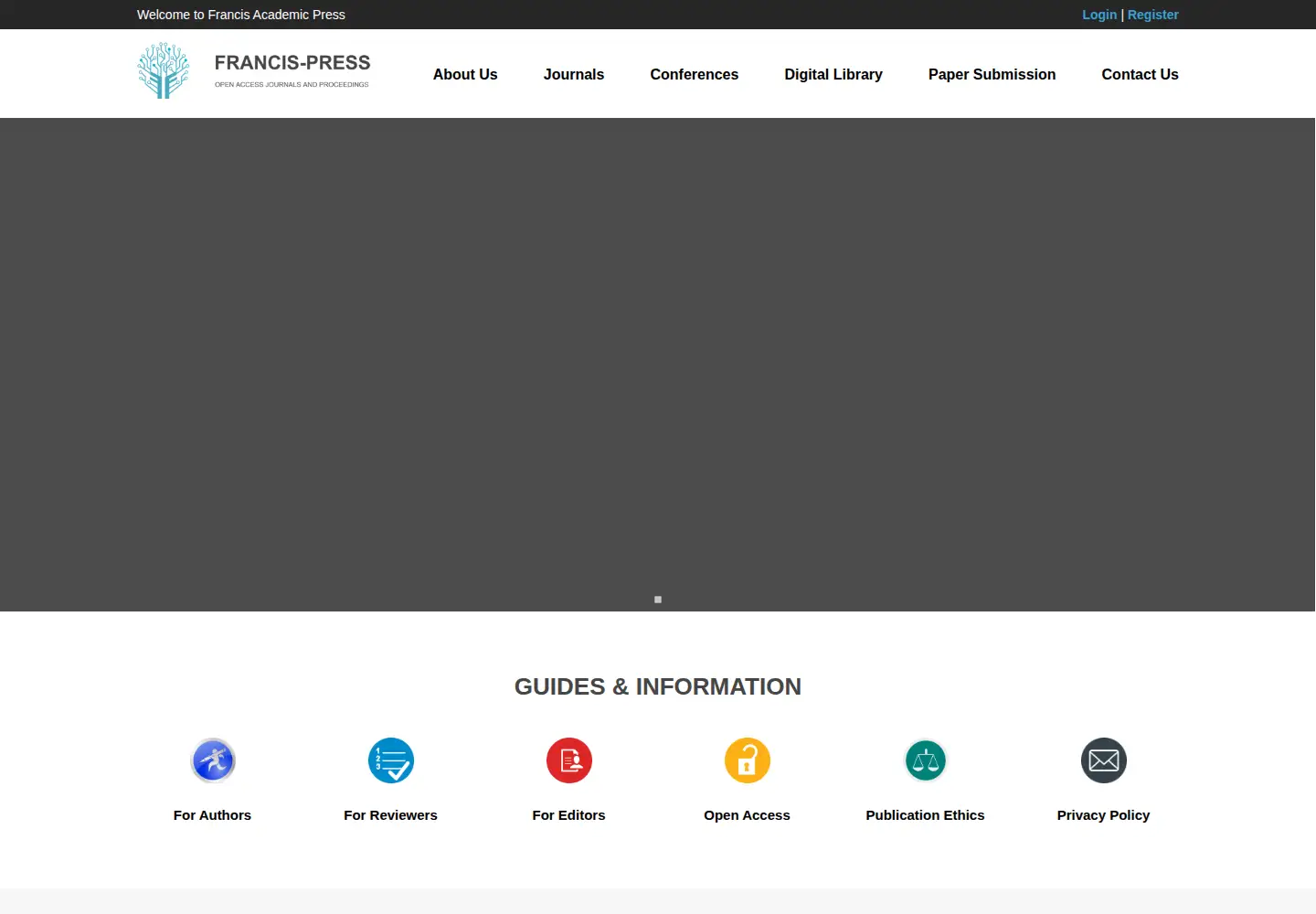Open the Conferences menu item

[x=695, y=74]
